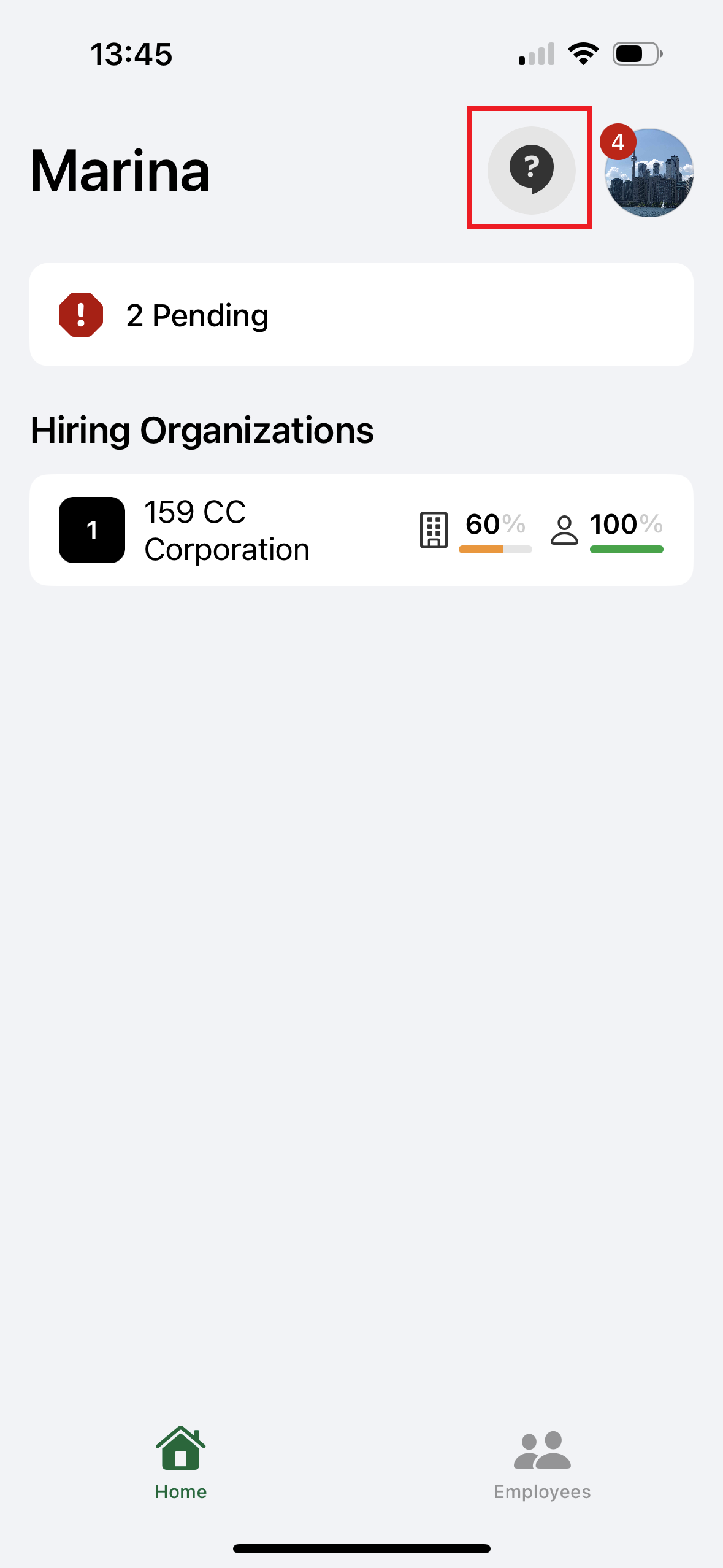723x1568 pixels.
Task: Tap the green house Home icon
Action: coord(180,1449)
